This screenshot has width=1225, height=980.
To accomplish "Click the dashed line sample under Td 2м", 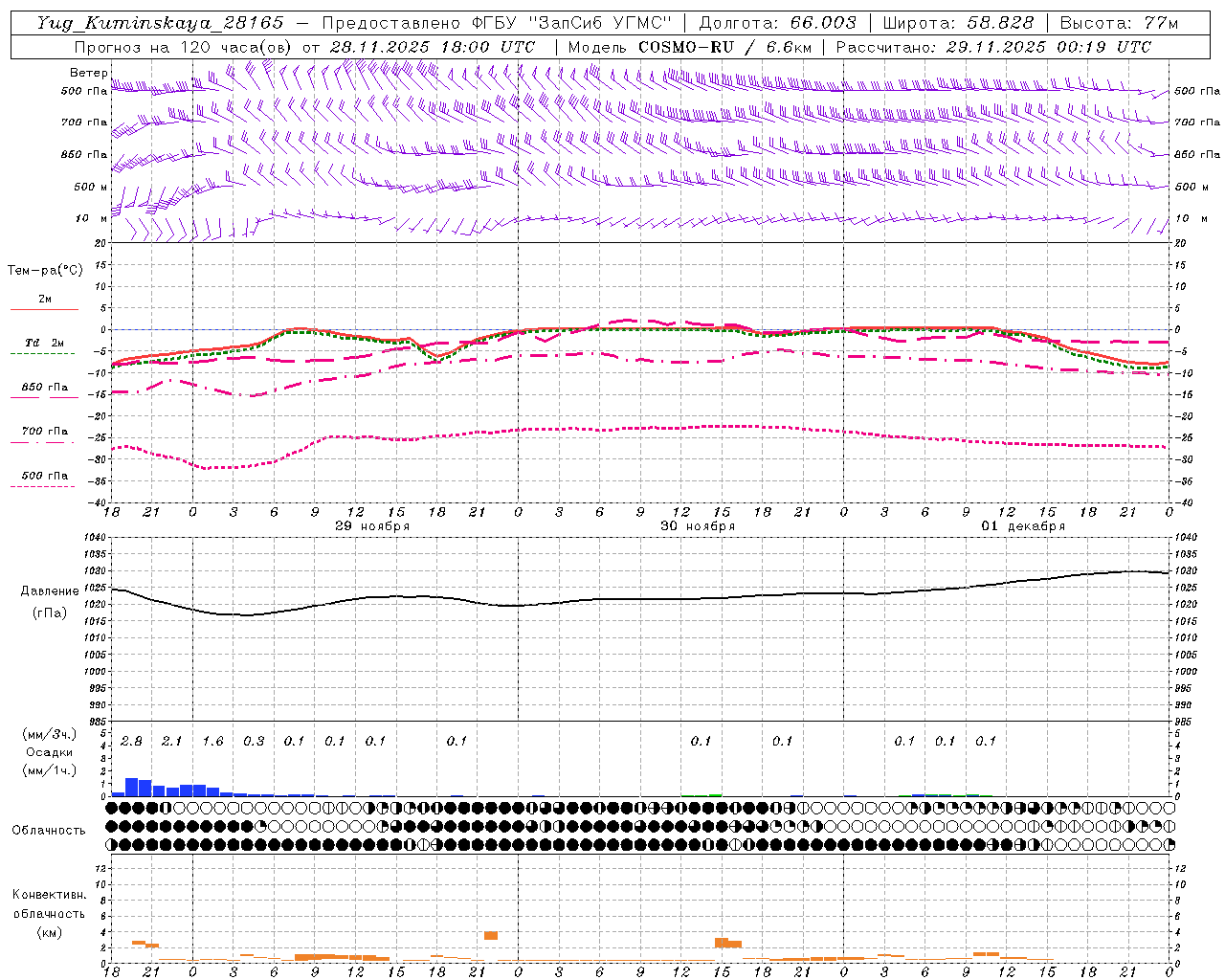I will (x=43, y=354).
